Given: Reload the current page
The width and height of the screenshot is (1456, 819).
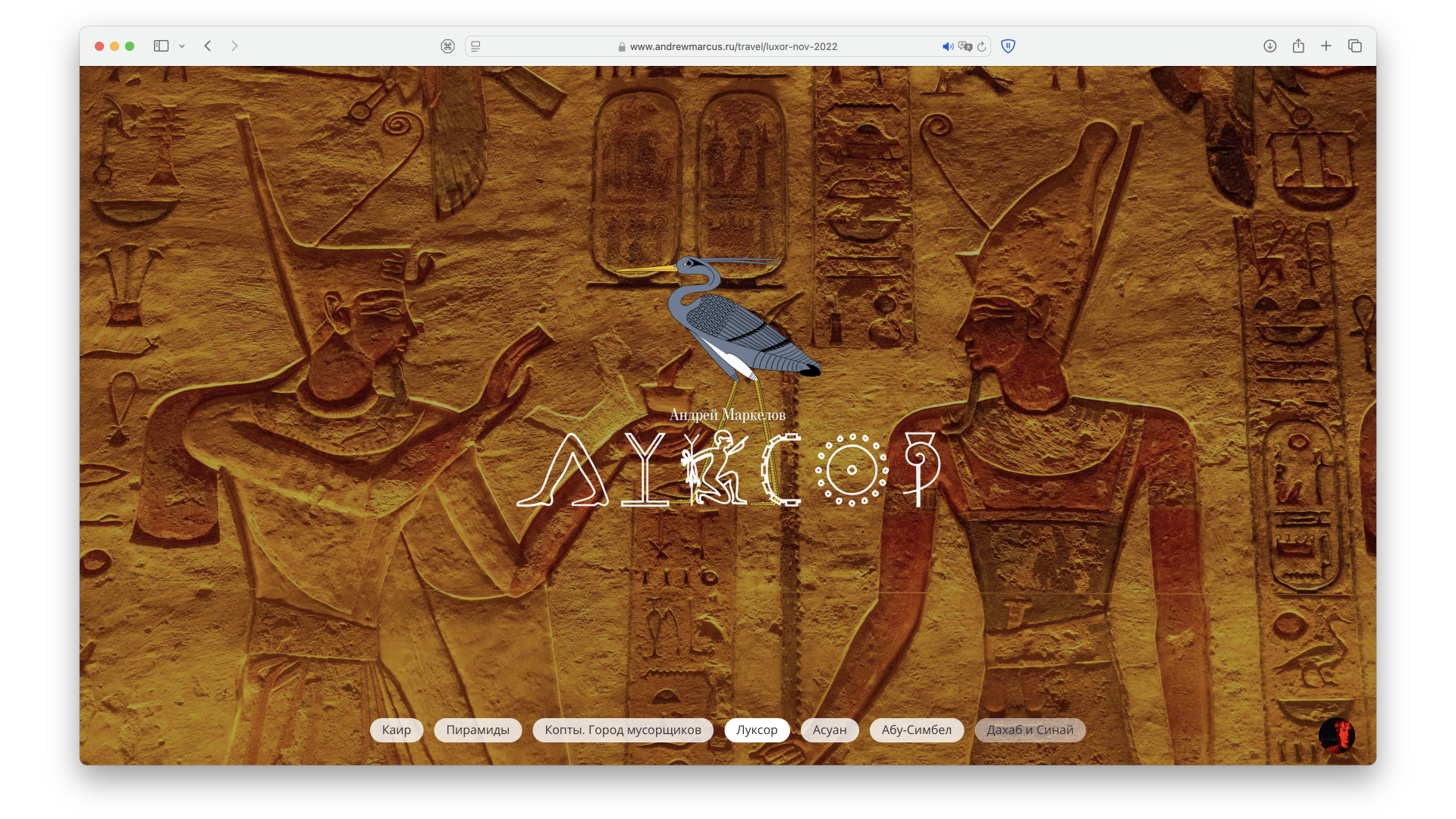Looking at the screenshot, I should (981, 46).
